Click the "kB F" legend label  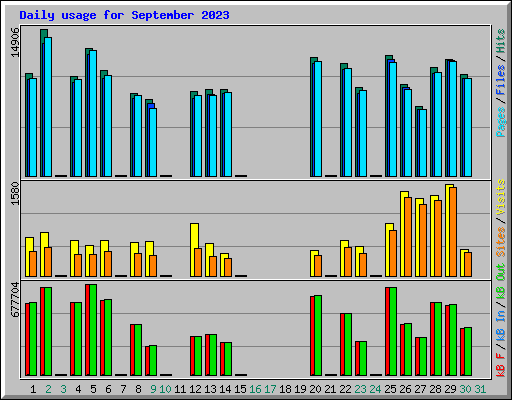501,365
